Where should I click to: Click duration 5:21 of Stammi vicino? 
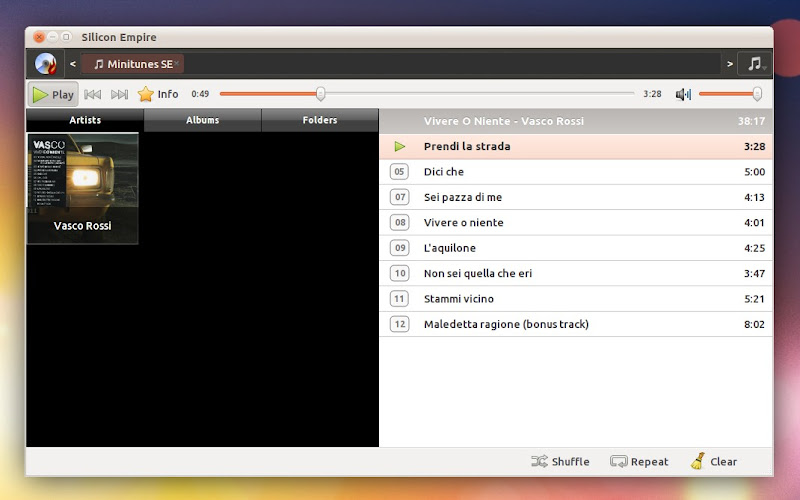click(x=754, y=299)
